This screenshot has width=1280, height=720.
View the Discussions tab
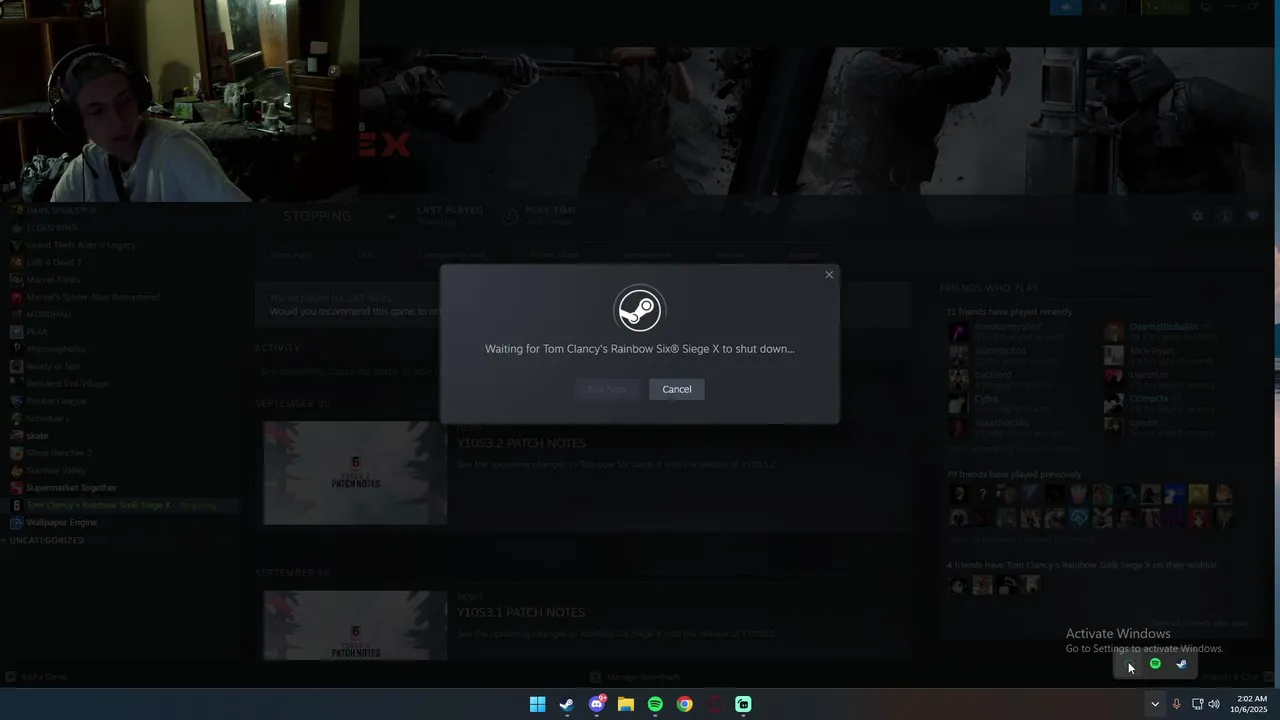pos(646,255)
